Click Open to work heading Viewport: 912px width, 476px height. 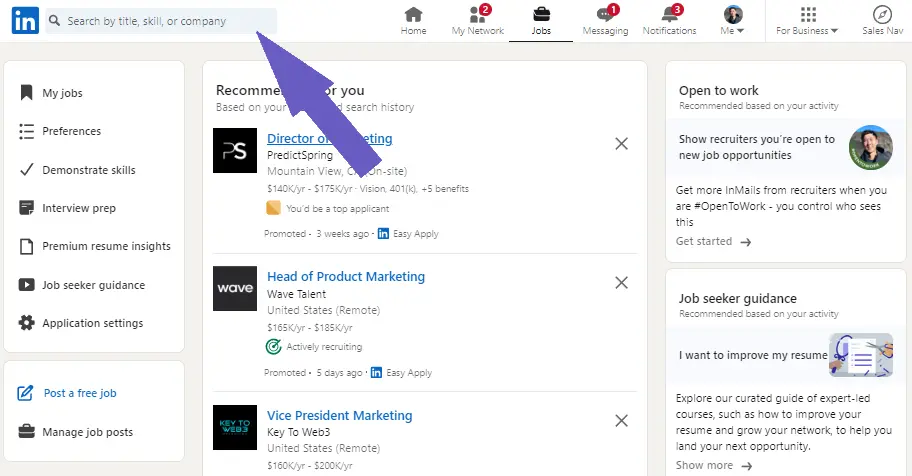coord(718,90)
